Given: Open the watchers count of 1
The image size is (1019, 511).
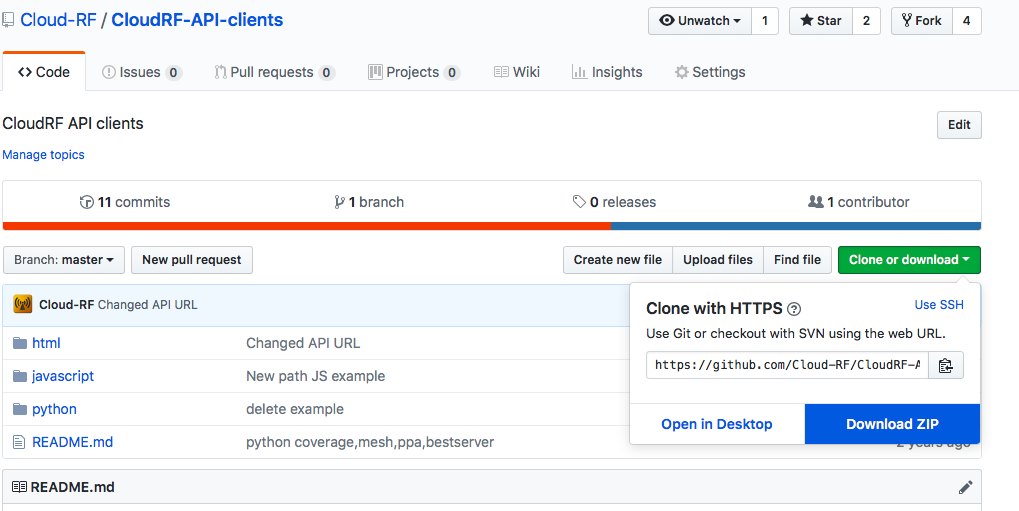Looking at the screenshot, I should click(765, 21).
